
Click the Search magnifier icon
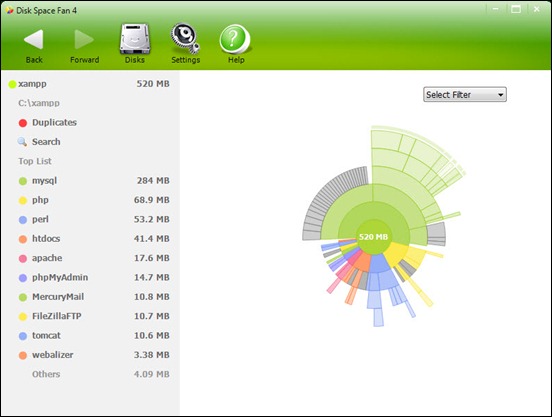[x=22, y=142]
